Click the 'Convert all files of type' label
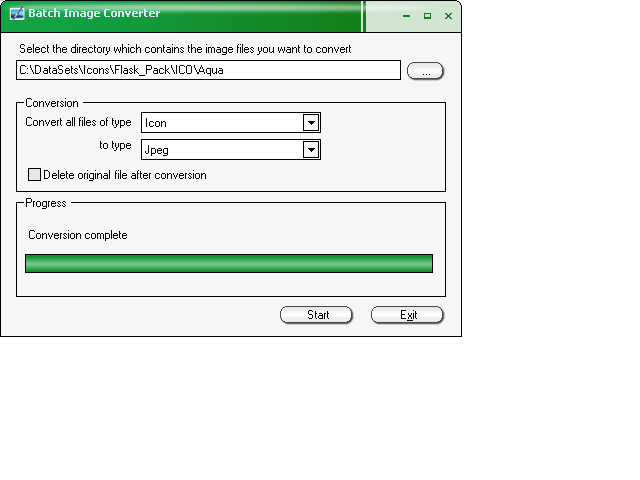The height and width of the screenshot is (480, 640). click(78, 122)
